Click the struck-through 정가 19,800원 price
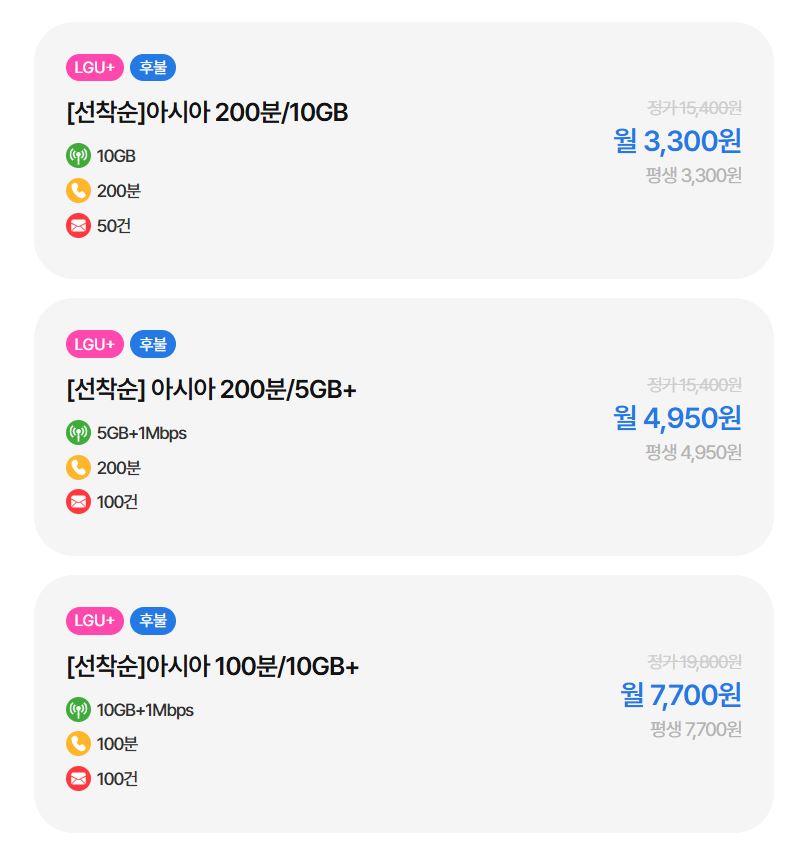The image size is (795, 854). tap(694, 661)
